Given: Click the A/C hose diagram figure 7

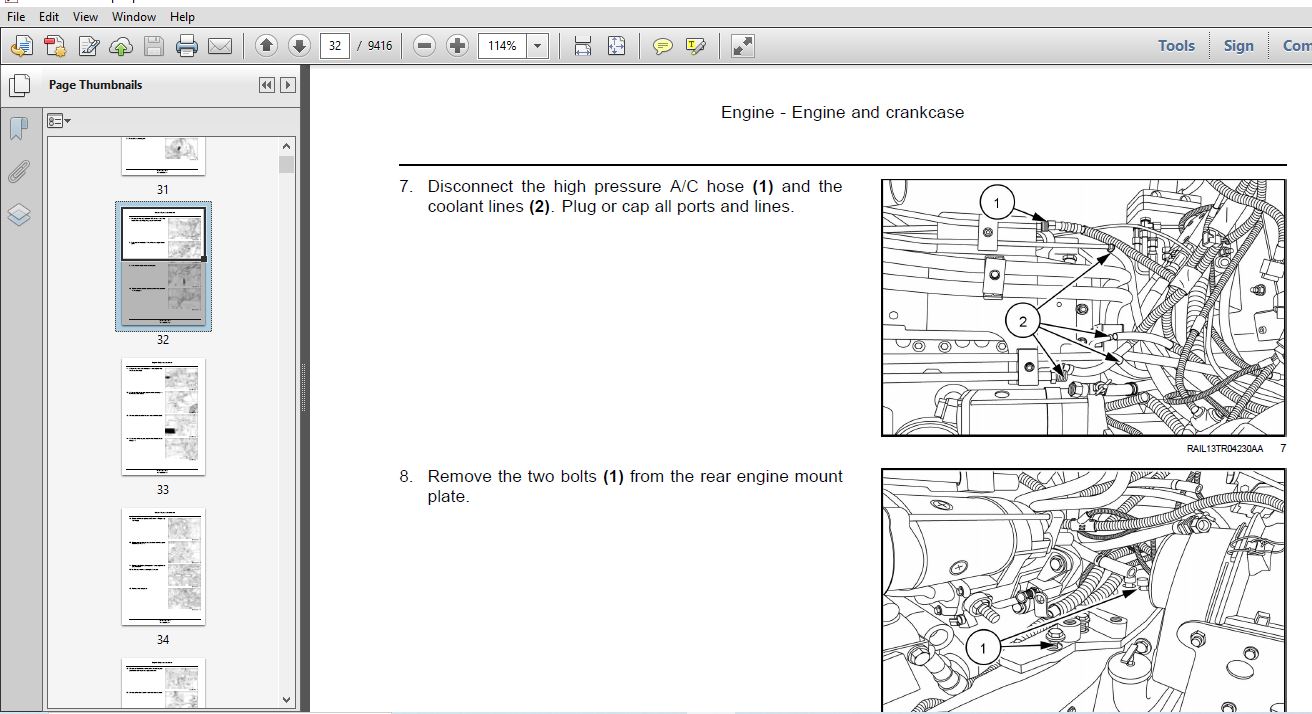Looking at the screenshot, I should pyautogui.click(x=1083, y=308).
